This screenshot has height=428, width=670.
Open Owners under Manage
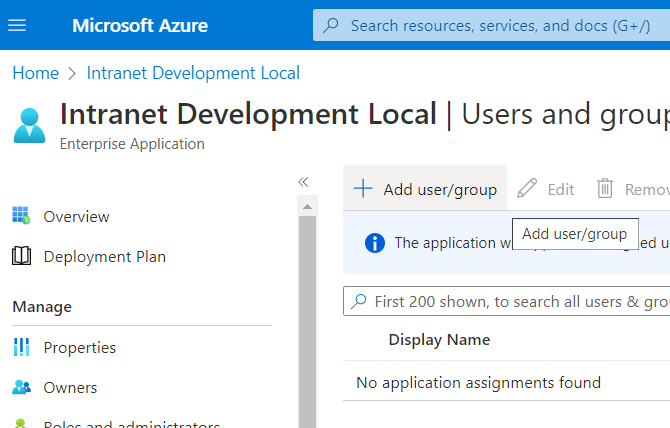pyautogui.click(x=71, y=388)
